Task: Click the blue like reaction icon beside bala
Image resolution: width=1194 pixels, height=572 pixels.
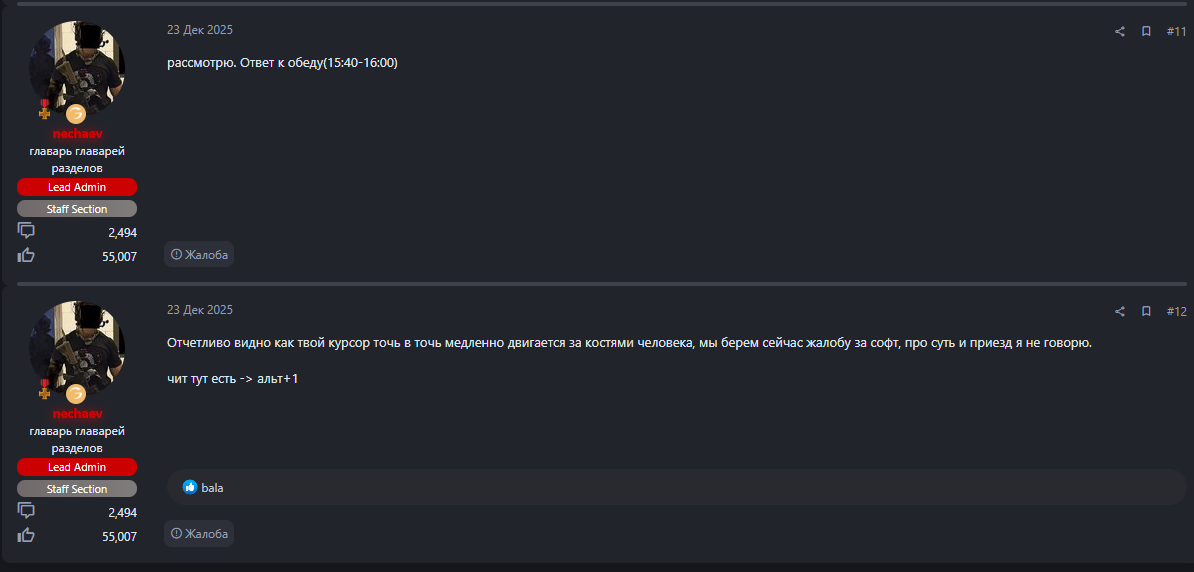Action: point(190,488)
